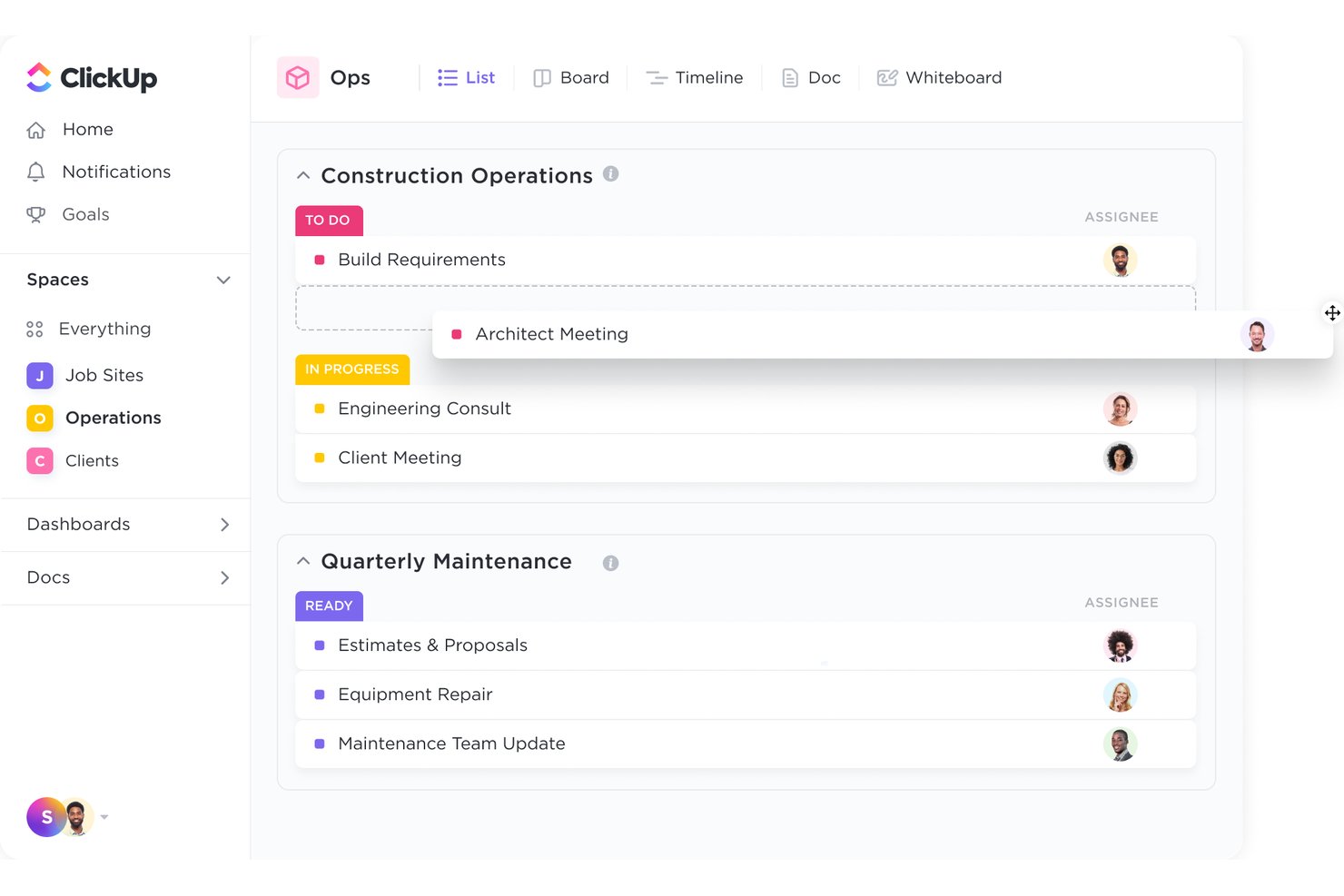Open the Maintenance Team Update task
Viewport: 1344px width, 896px height.
point(746,744)
